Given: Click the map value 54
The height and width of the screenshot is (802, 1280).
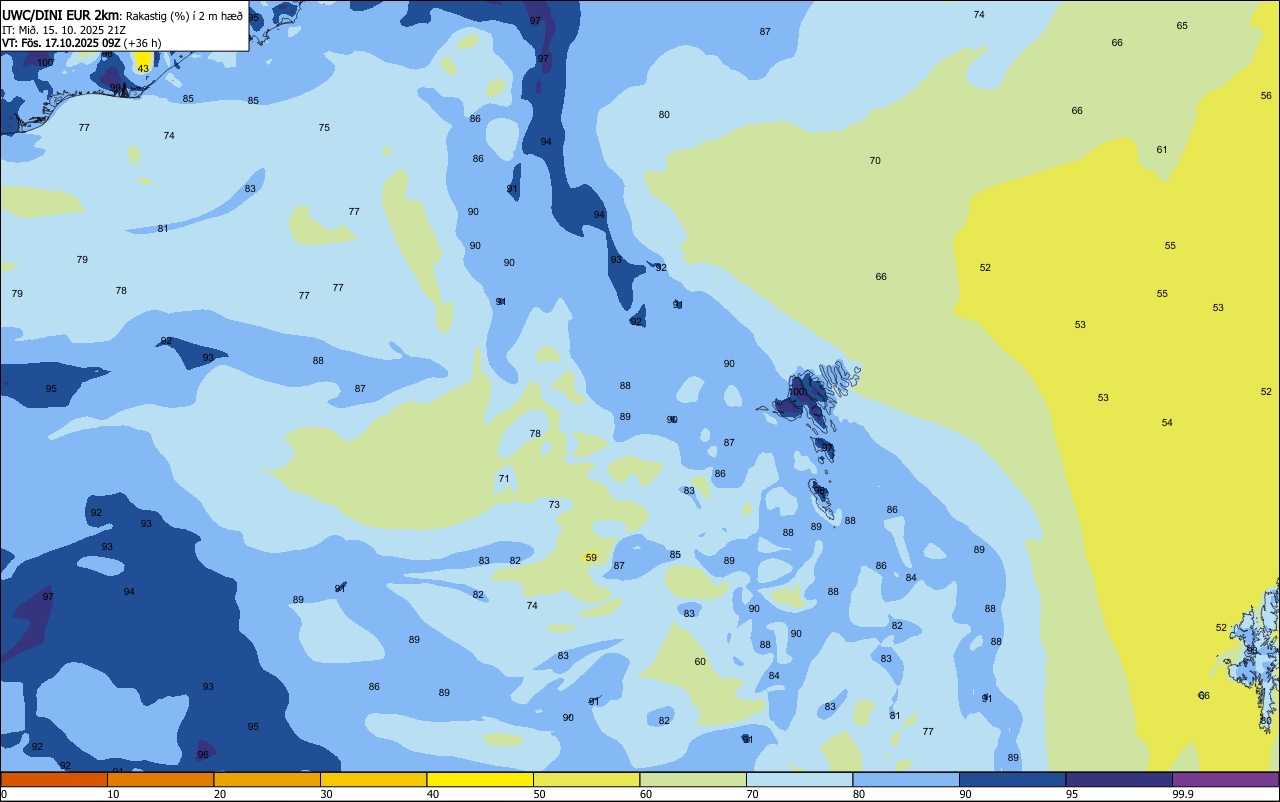Looking at the screenshot, I should [1167, 423].
